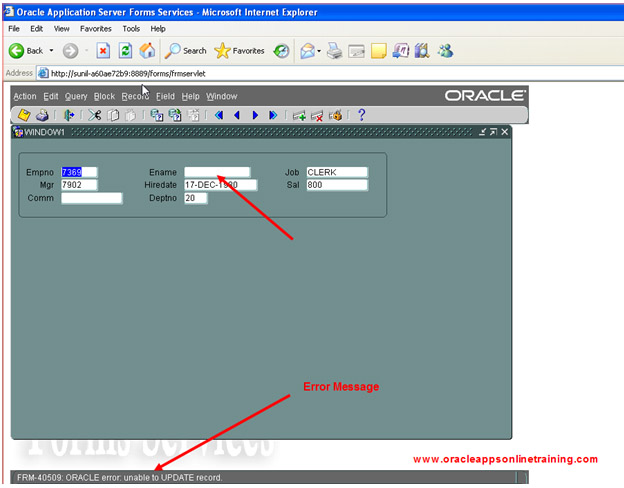Click the Deptno field showing 20
The image size is (624, 488).
click(x=195, y=198)
